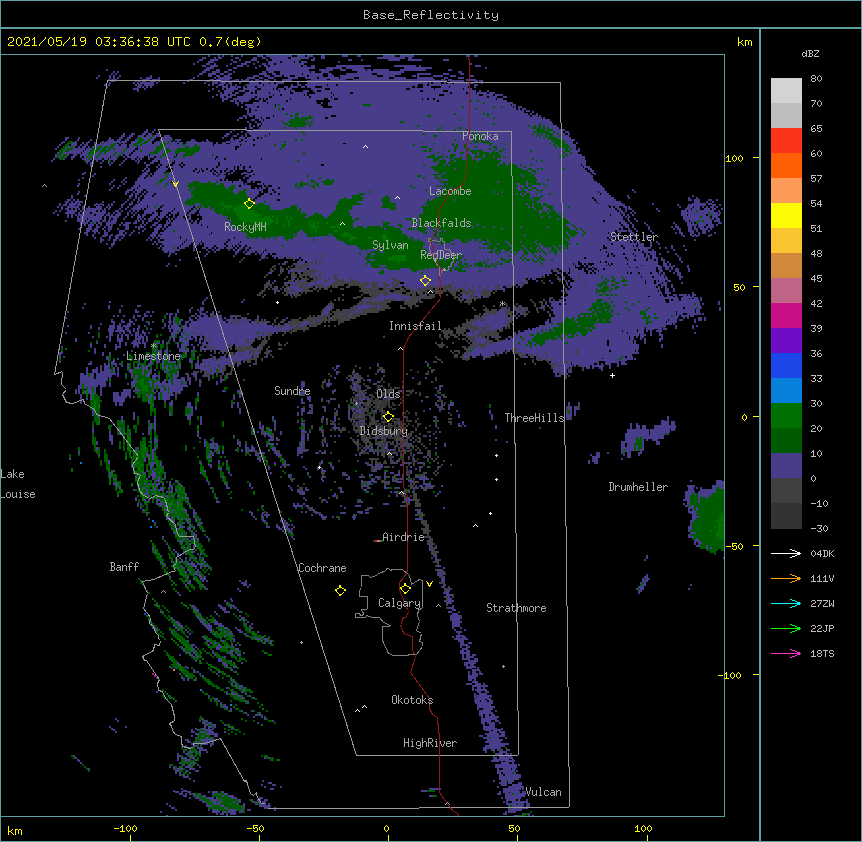The width and height of the screenshot is (862, 842).
Task: Click the Ponoka label
Action: 480,136
